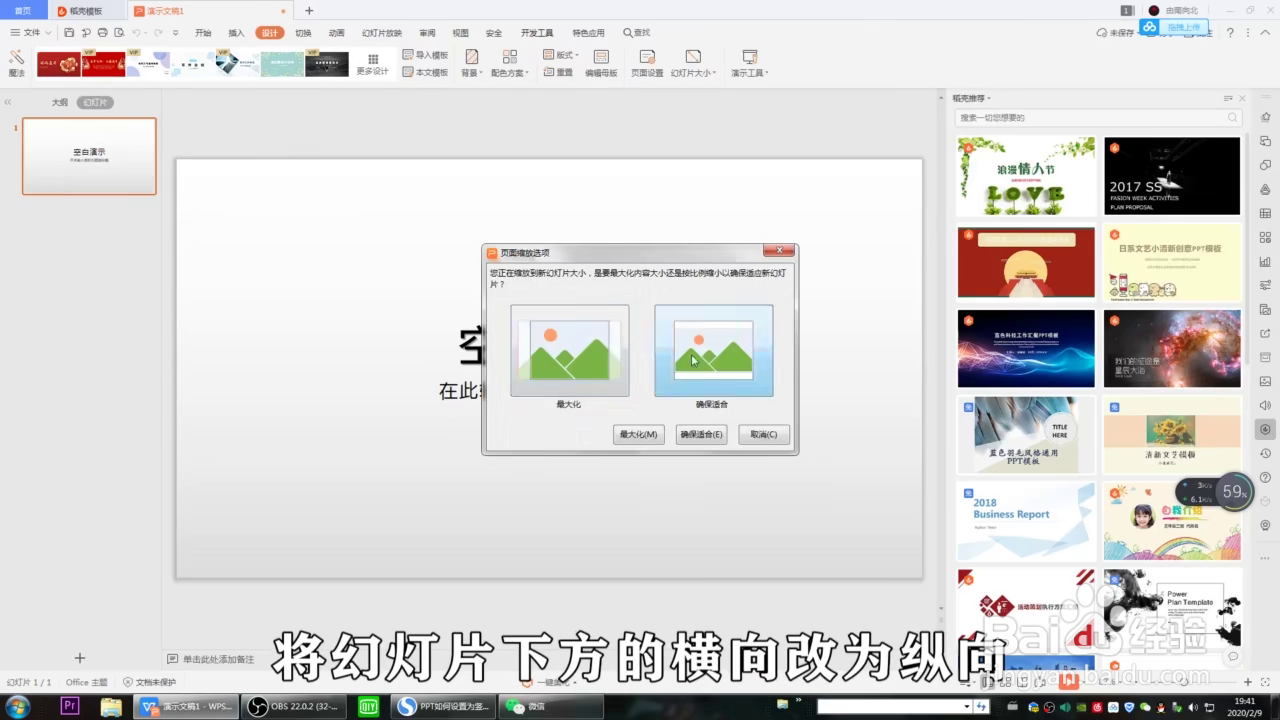Add a new document tab with plus

tap(309, 11)
